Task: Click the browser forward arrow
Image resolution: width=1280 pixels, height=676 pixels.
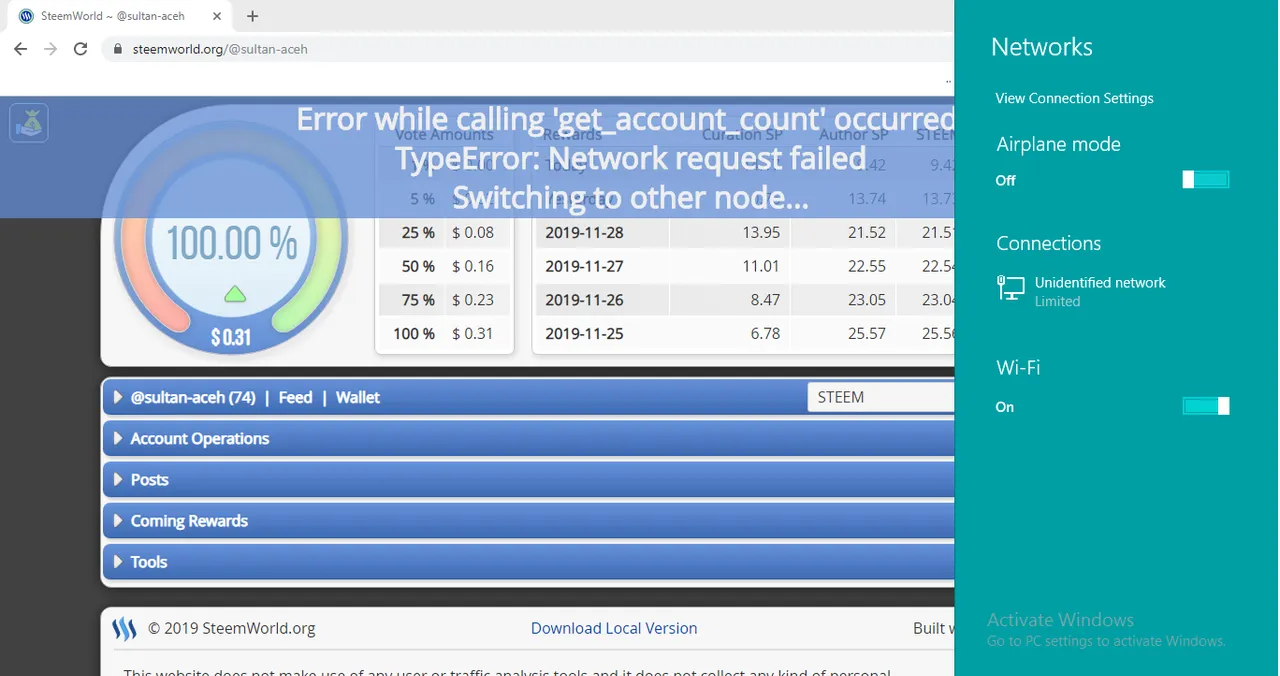Action: [50, 49]
